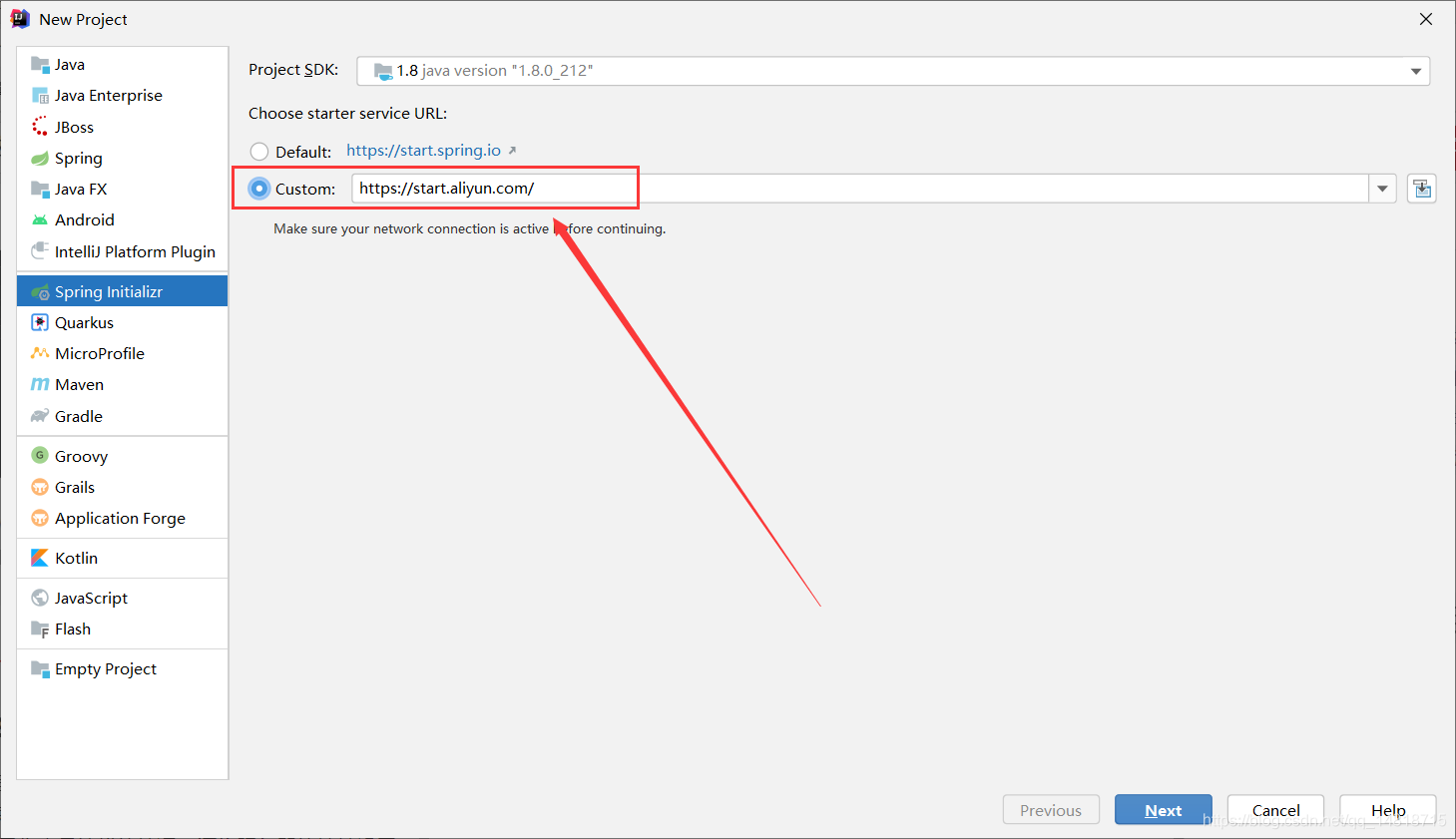1456x839 pixels.
Task: Select the Empty Project icon
Action: tap(40, 668)
